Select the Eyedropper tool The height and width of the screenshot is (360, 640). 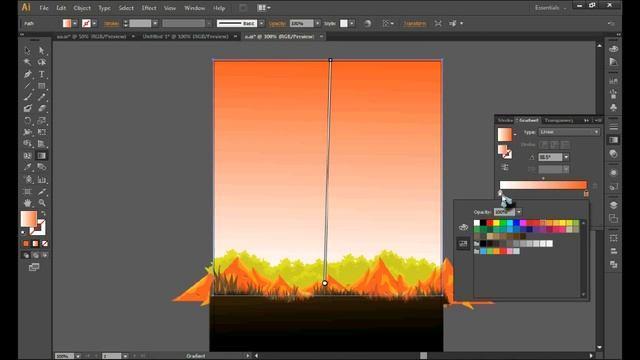(27, 167)
